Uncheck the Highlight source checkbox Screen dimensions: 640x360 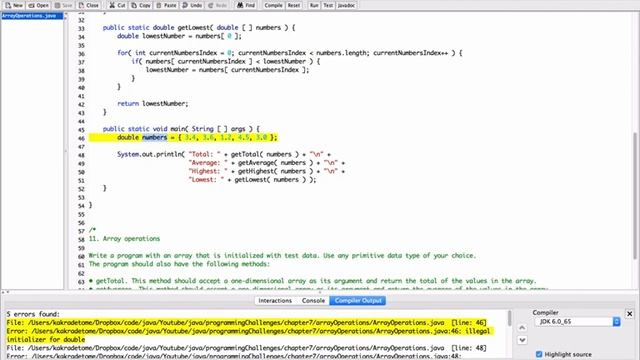click(x=539, y=354)
